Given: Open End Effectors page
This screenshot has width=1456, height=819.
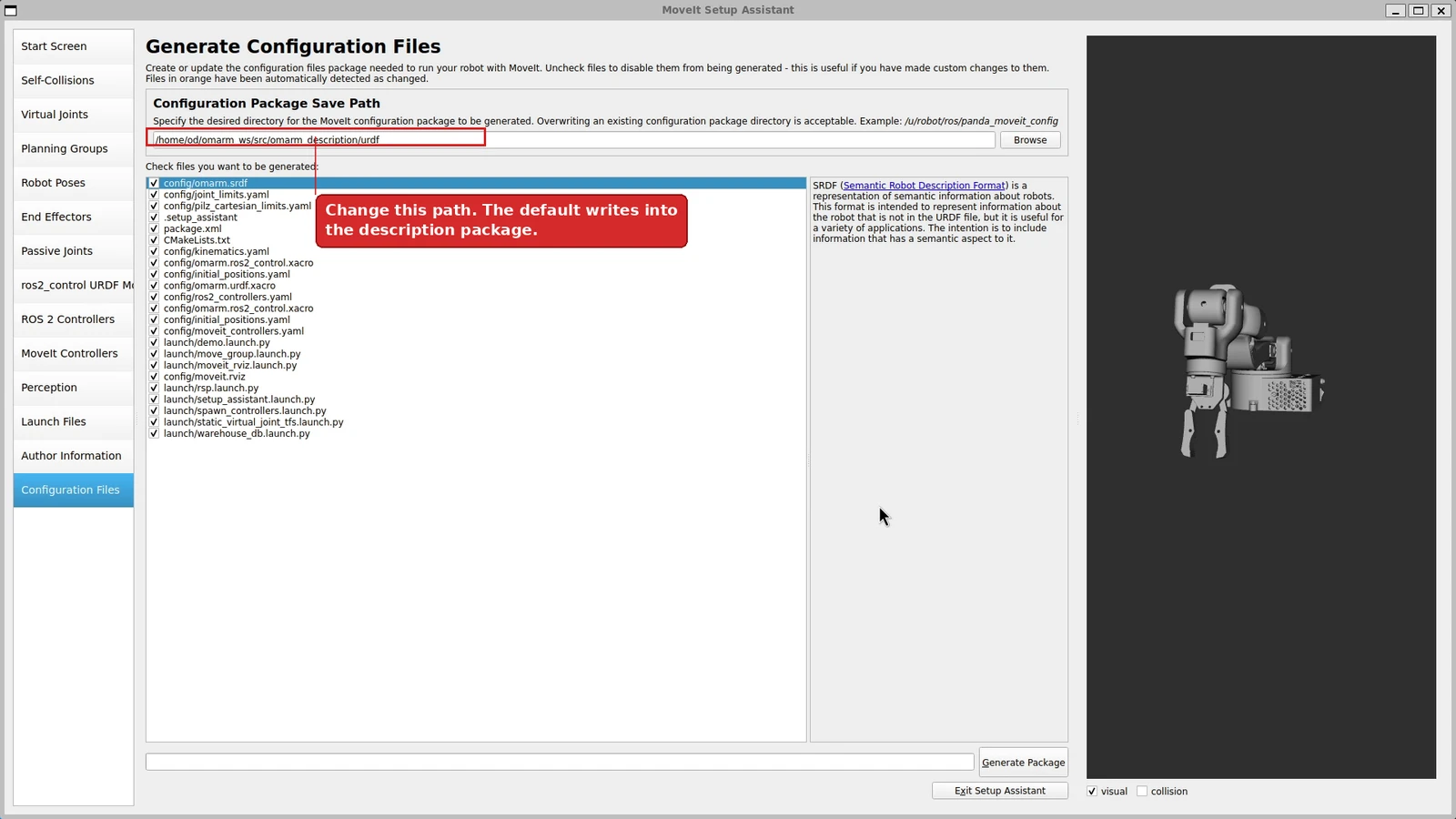Looking at the screenshot, I should [73, 217].
